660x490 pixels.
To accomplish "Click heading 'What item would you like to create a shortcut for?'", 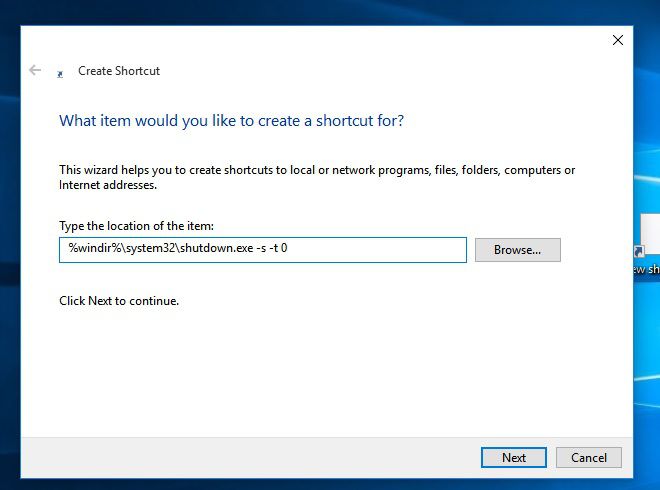I will [232, 121].
